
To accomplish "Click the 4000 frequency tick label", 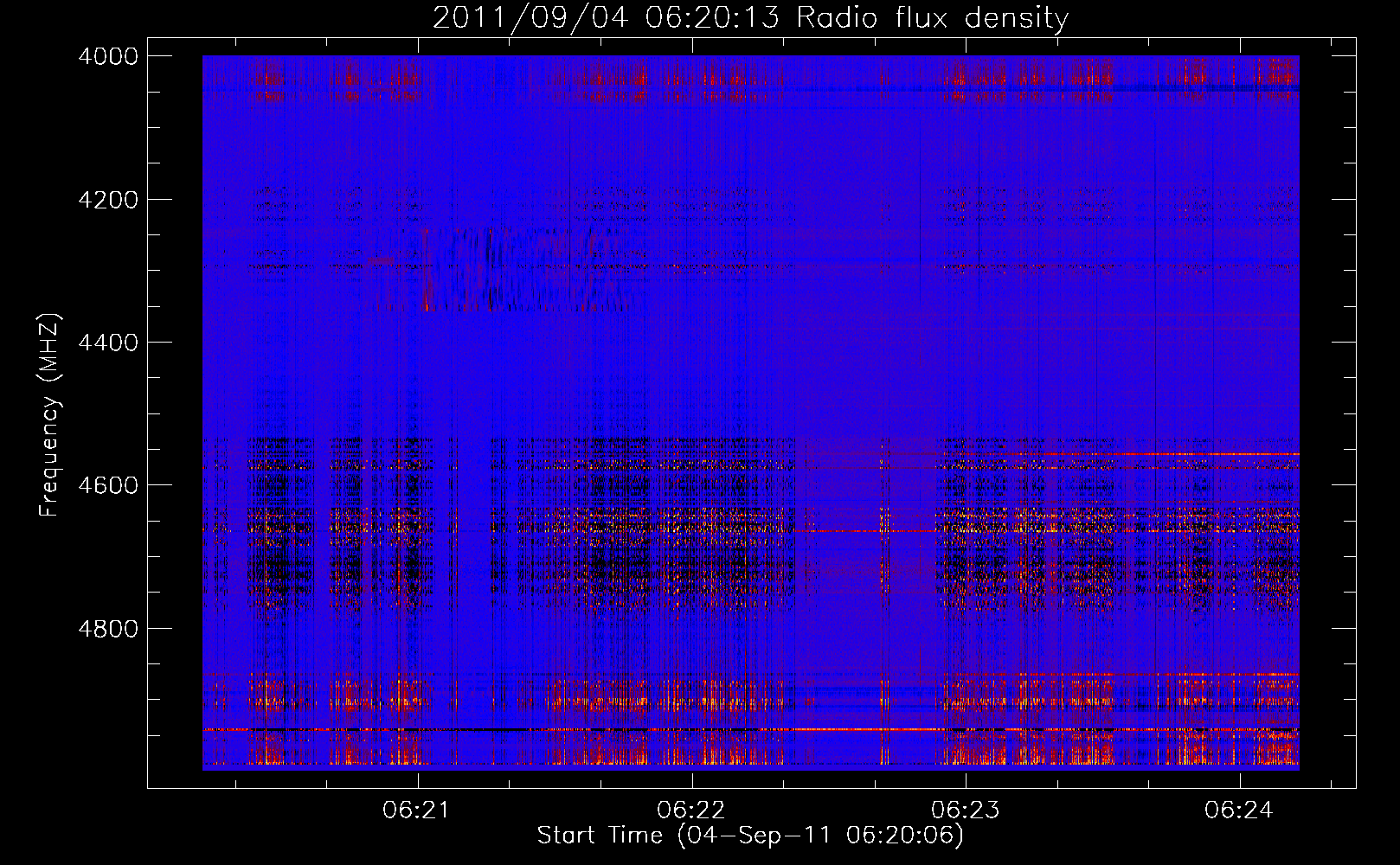I will (x=108, y=56).
